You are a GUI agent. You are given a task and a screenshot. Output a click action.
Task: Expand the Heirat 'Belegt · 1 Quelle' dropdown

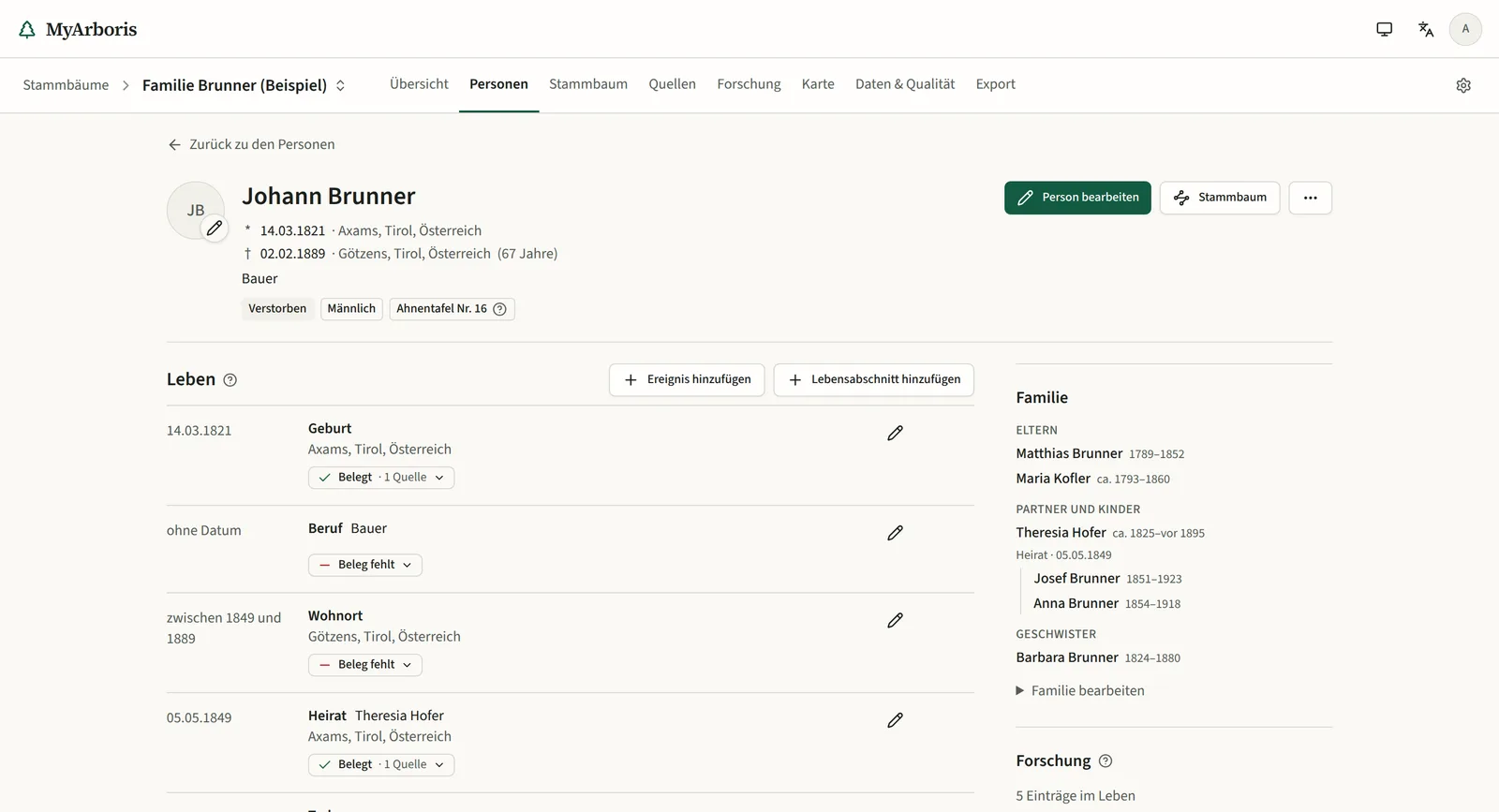381,765
